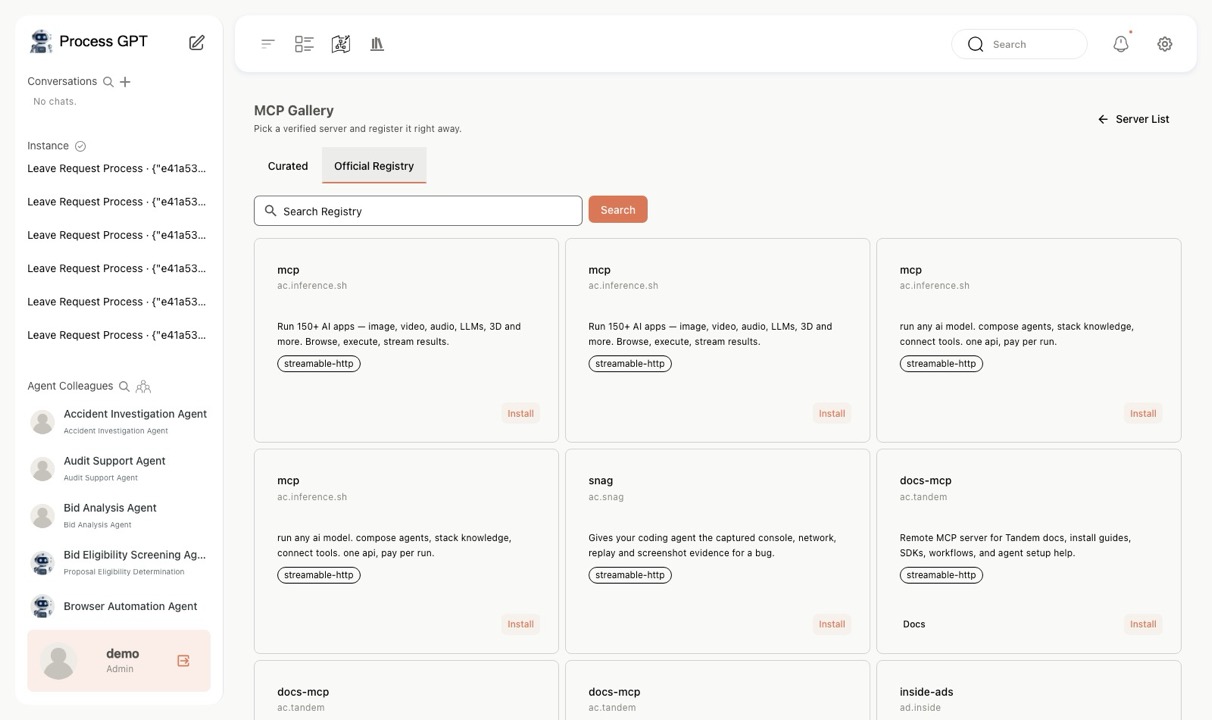Click the Process GPT robot logo

click(x=40, y=41)
